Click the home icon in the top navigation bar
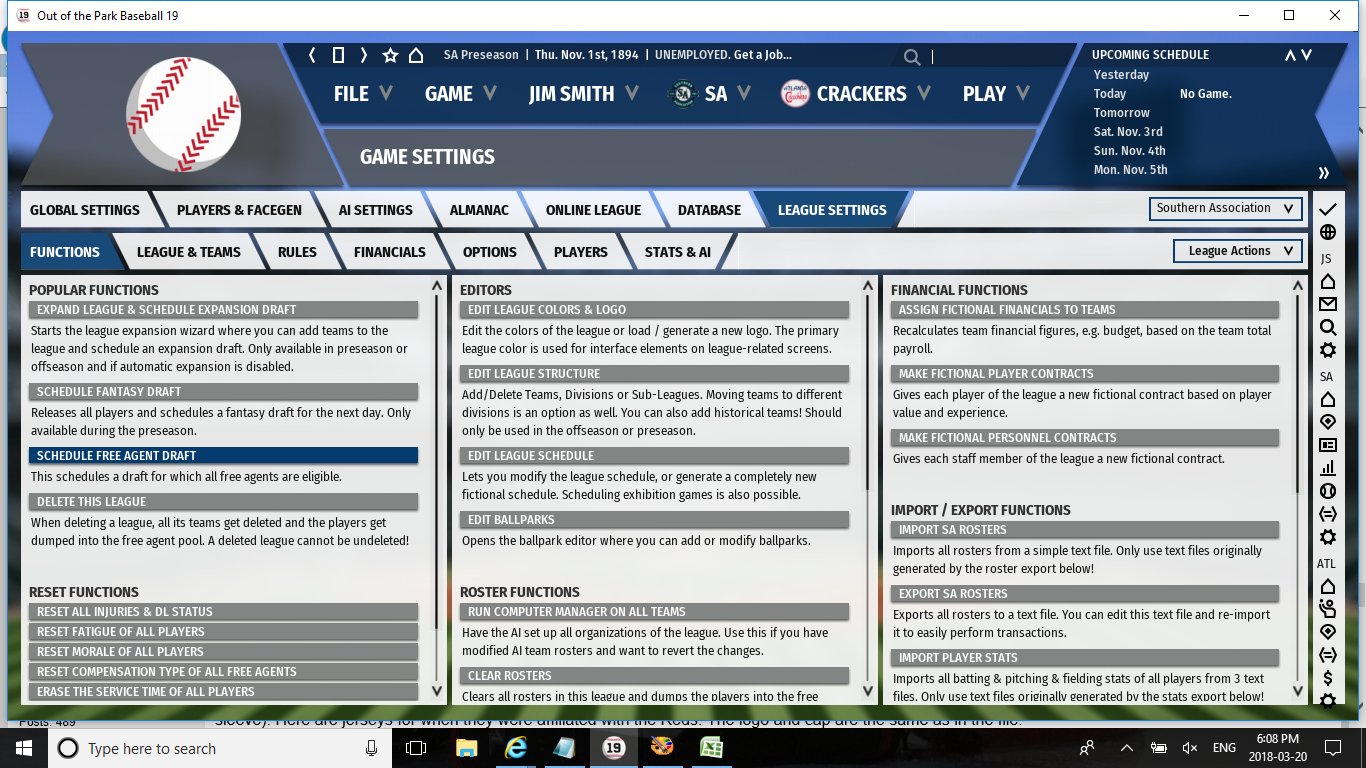Screen dimensions: 1366x768 coord(416,55)
